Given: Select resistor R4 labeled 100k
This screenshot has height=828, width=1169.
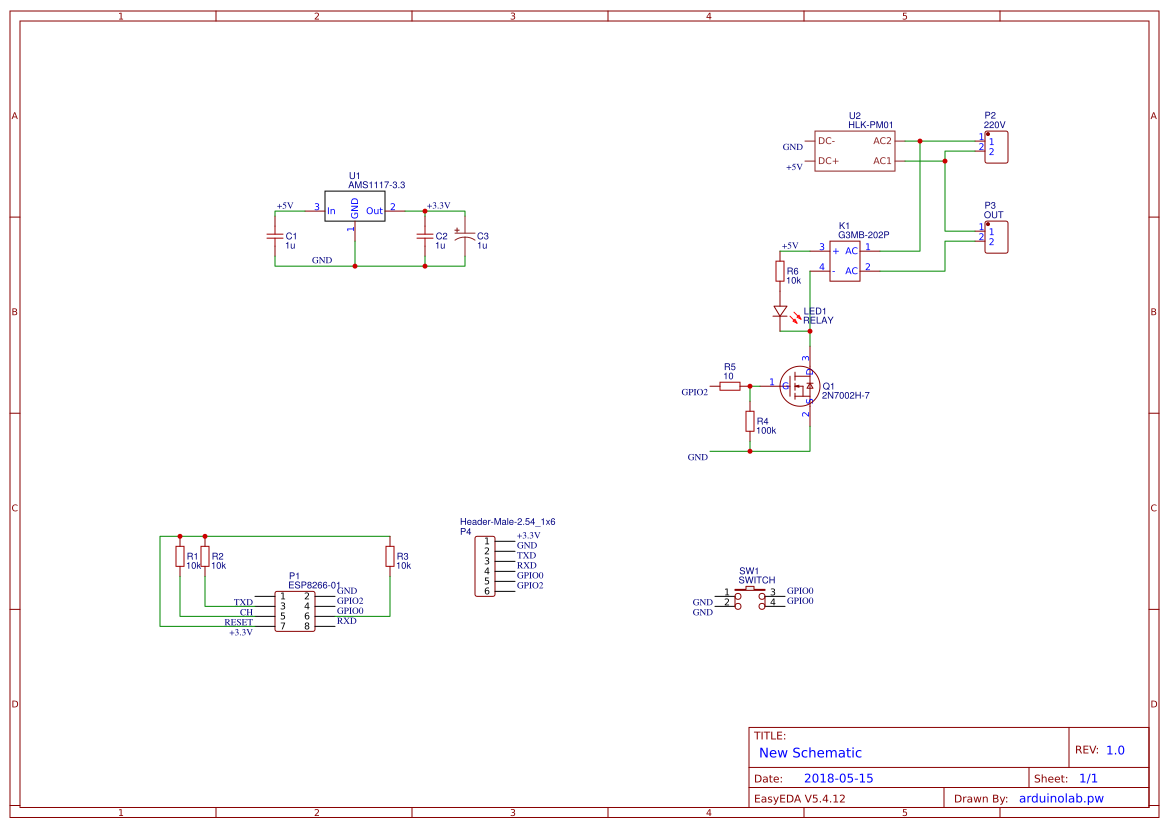Looking at the screenshot, I should [750, 423].
